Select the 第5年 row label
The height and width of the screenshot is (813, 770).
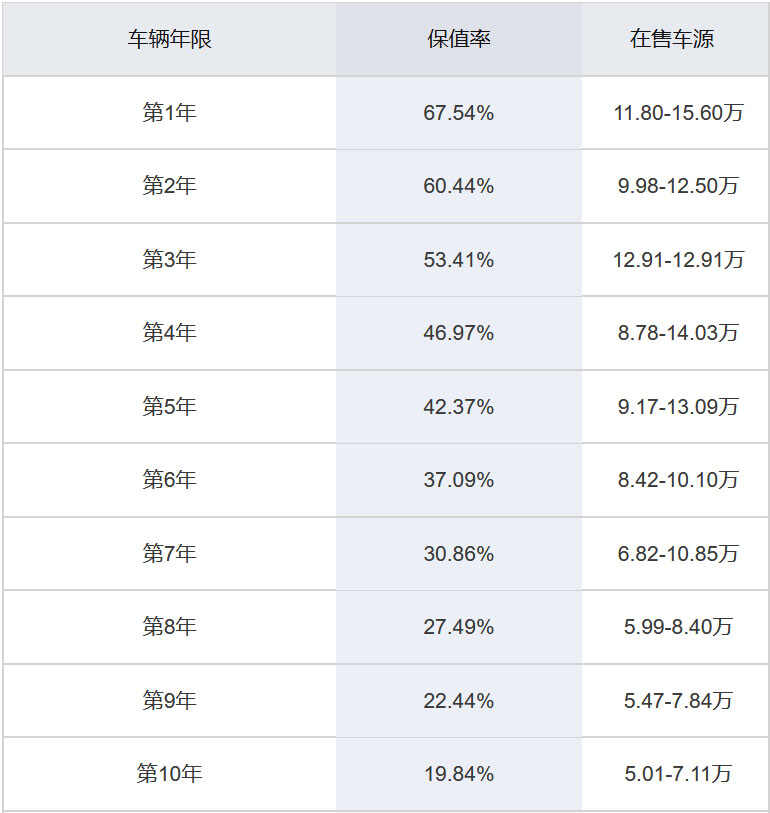click(x=170, y=406)
